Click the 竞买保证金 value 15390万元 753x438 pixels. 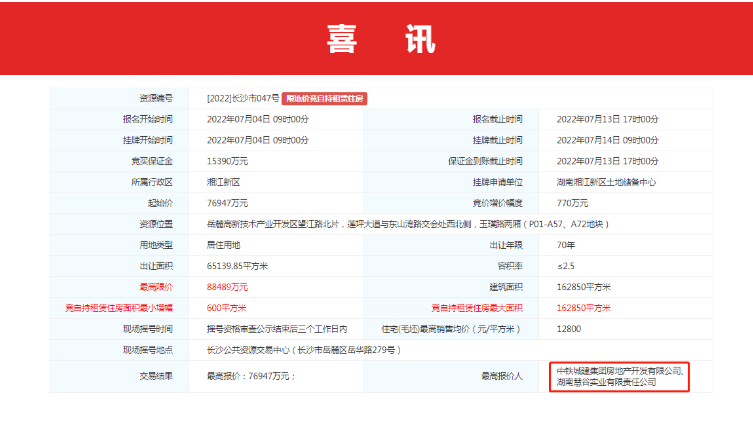click(x=228, y=161)
